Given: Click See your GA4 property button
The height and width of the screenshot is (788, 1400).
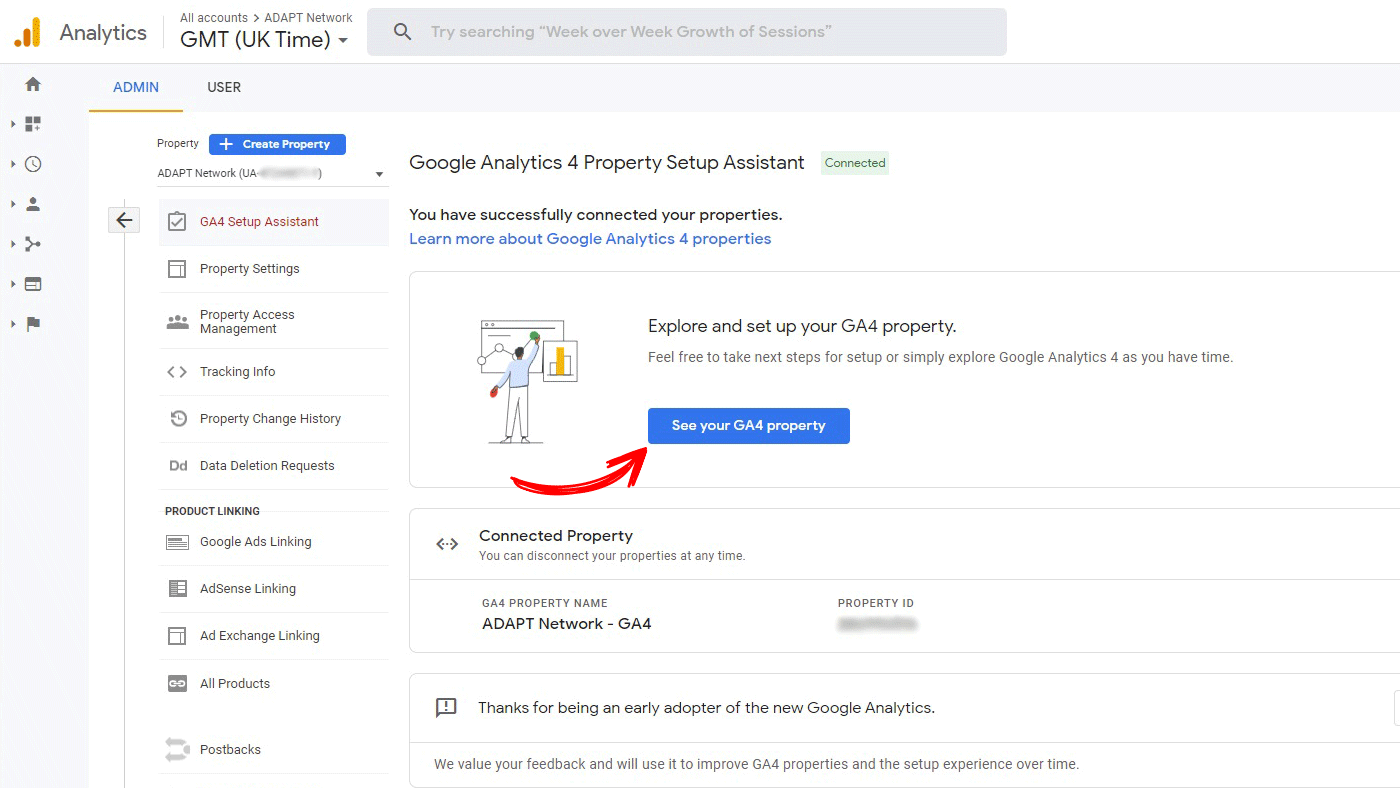Looking at the screenshot, I should click(749, 426).
